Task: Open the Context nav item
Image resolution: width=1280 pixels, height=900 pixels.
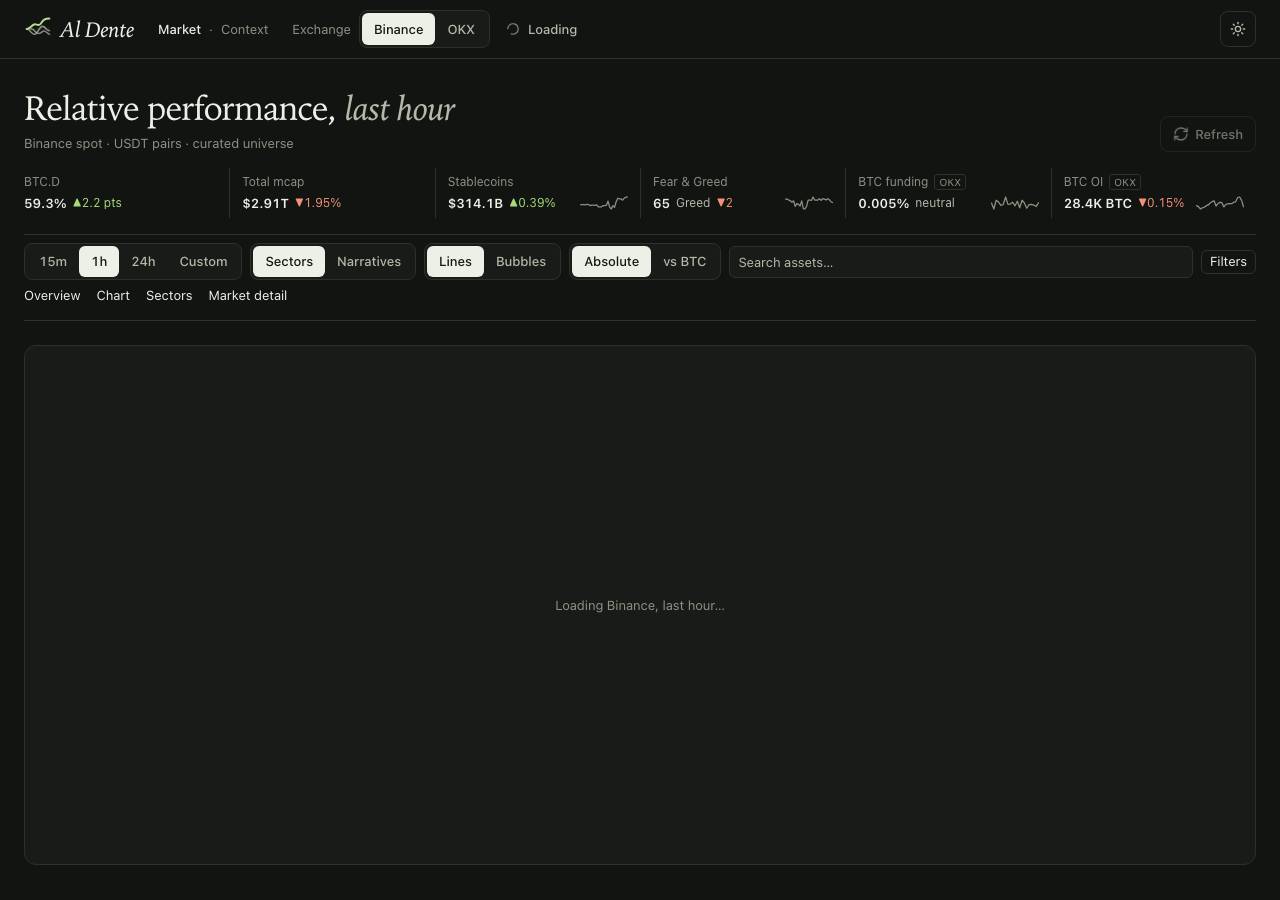Action: click(x=244, y=29)
